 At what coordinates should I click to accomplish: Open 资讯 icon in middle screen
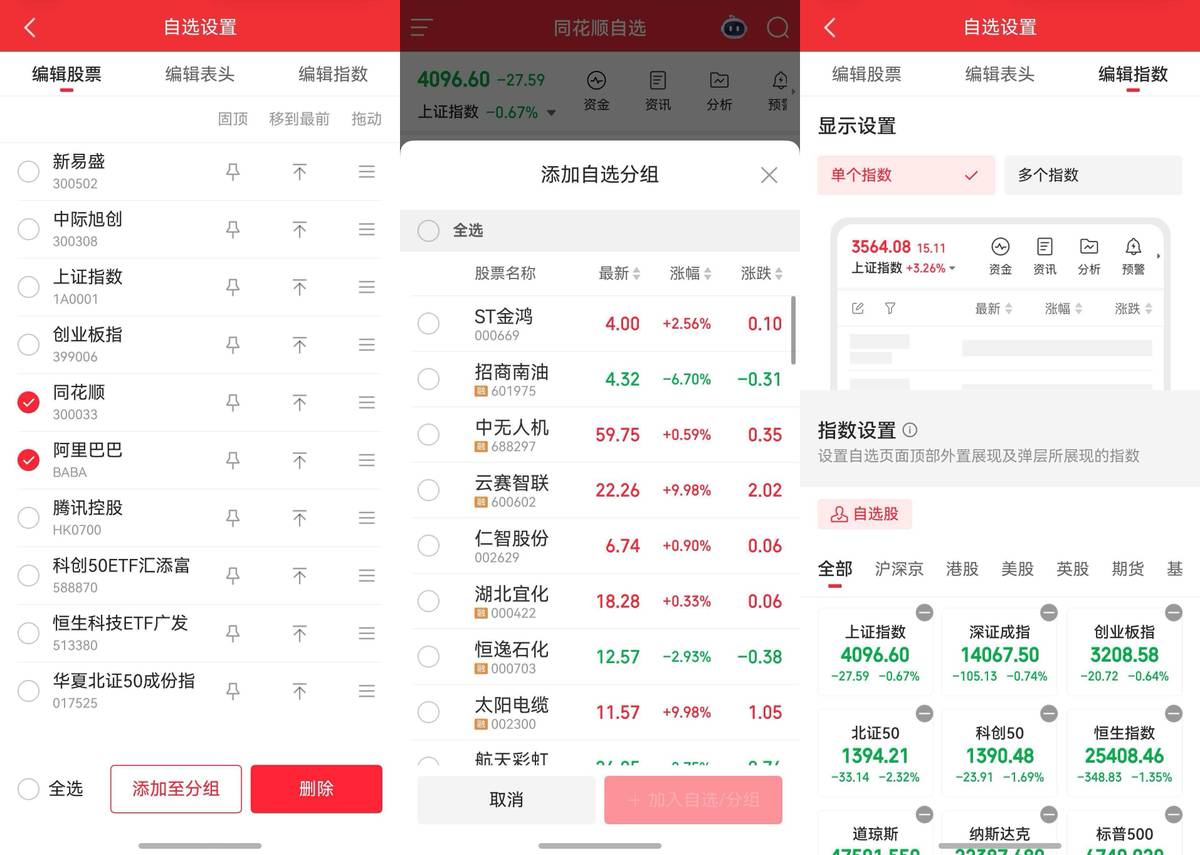click(x=658, y=91)
